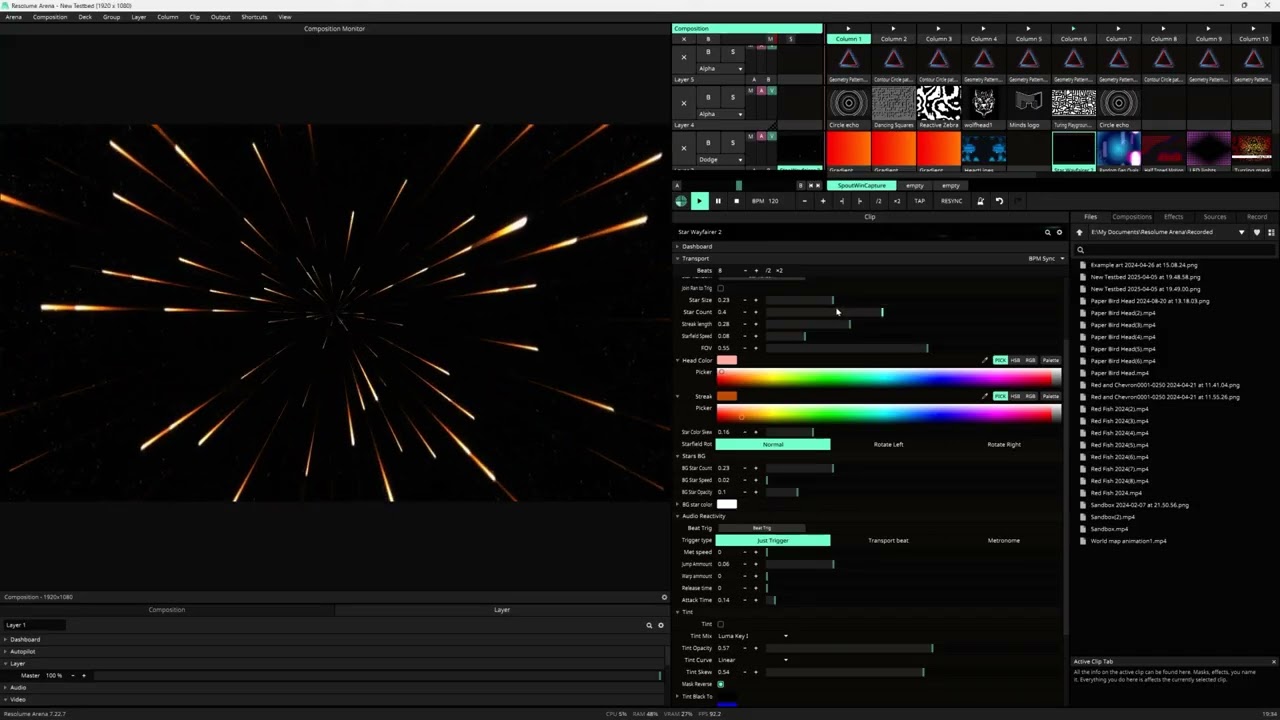The width and height of the screenshot is (1280, 720).
Task: Start playback with the transport play button
Action: pos(699,201)
